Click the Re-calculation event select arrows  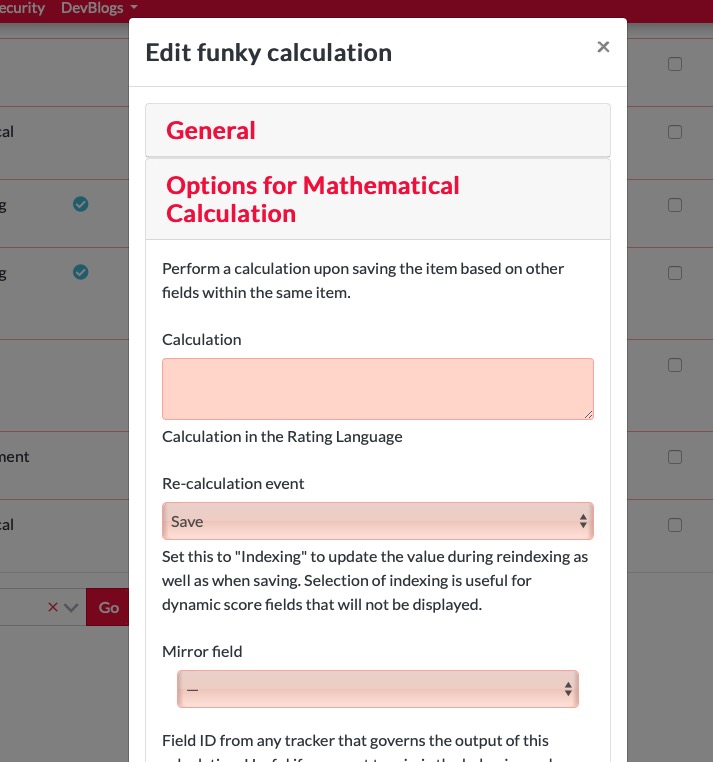click(x=583, y=521)
